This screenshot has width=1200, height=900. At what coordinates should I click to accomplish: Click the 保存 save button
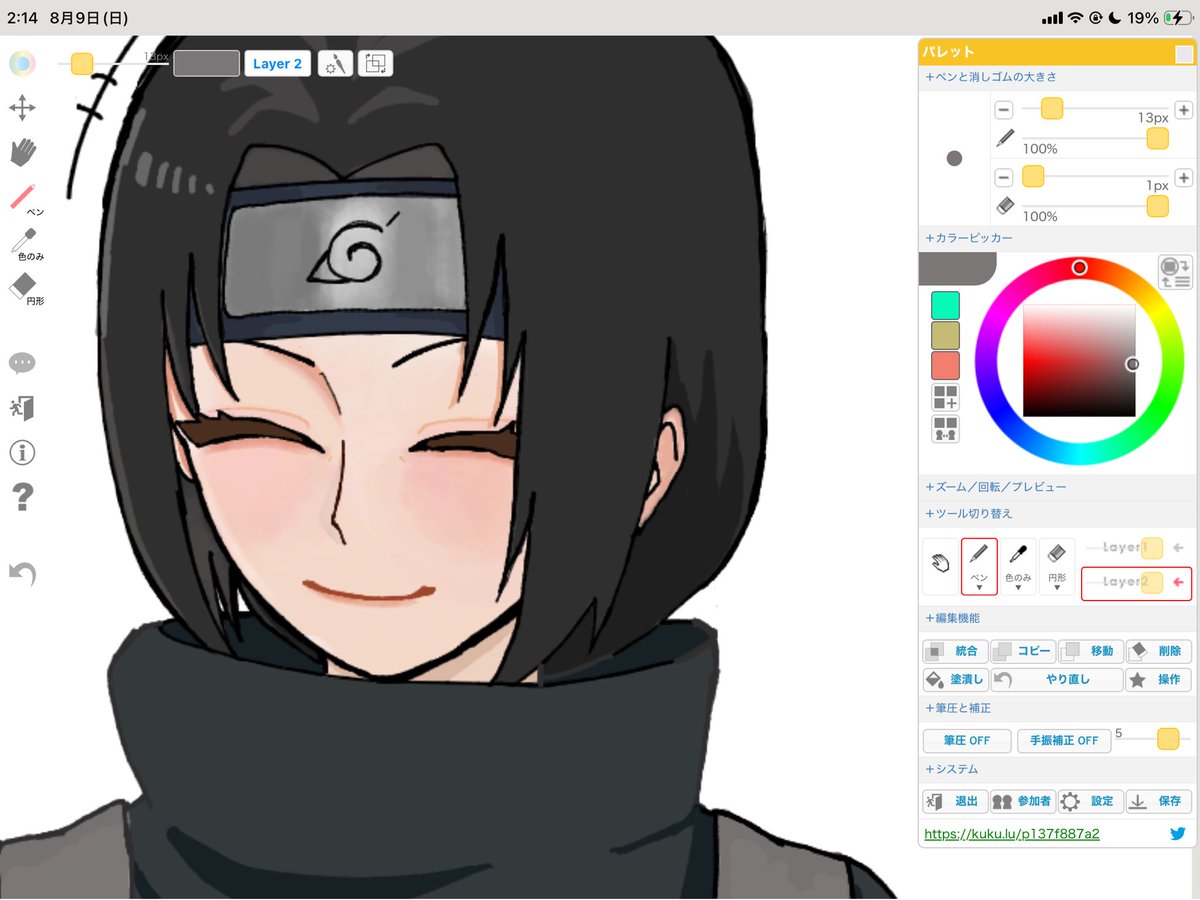click(x=1159, y=801)
